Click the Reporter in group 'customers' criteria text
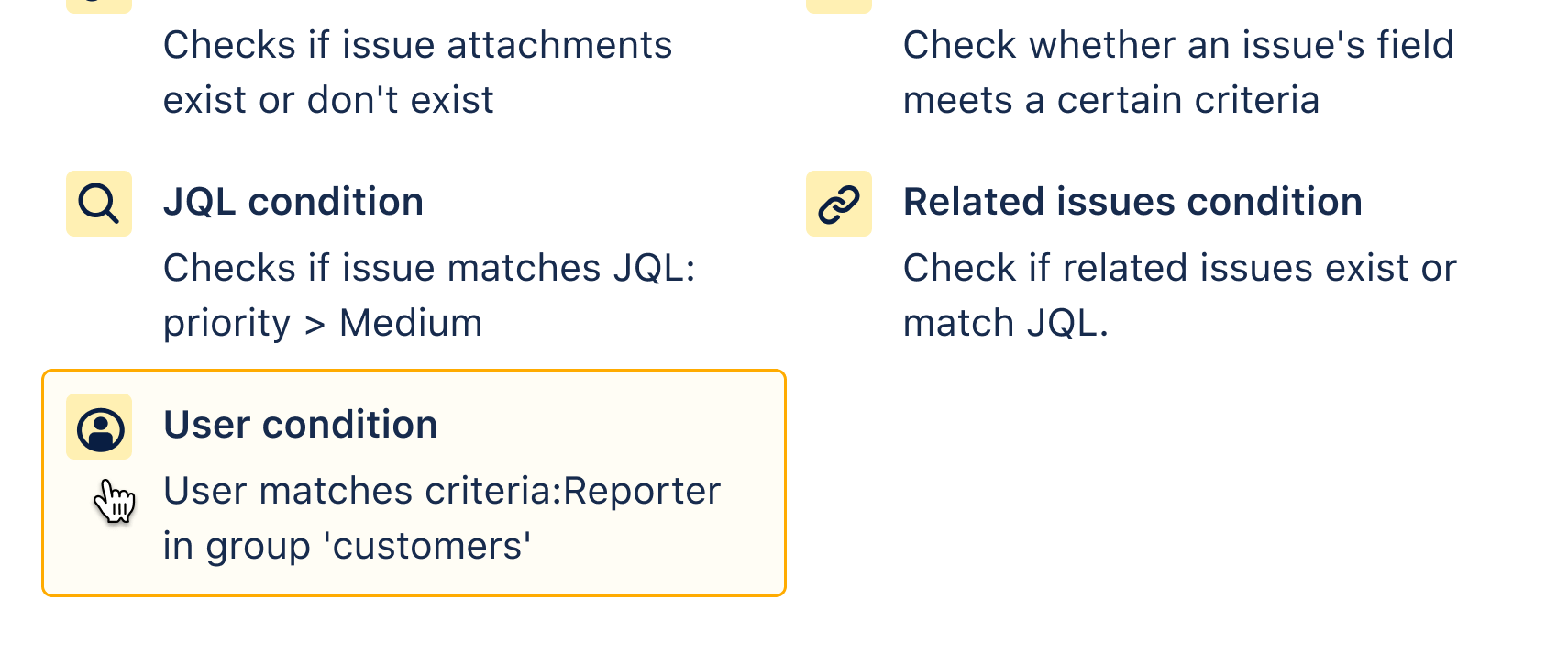This screenshot has width=1568, height=655. click(x=441, y=517)
